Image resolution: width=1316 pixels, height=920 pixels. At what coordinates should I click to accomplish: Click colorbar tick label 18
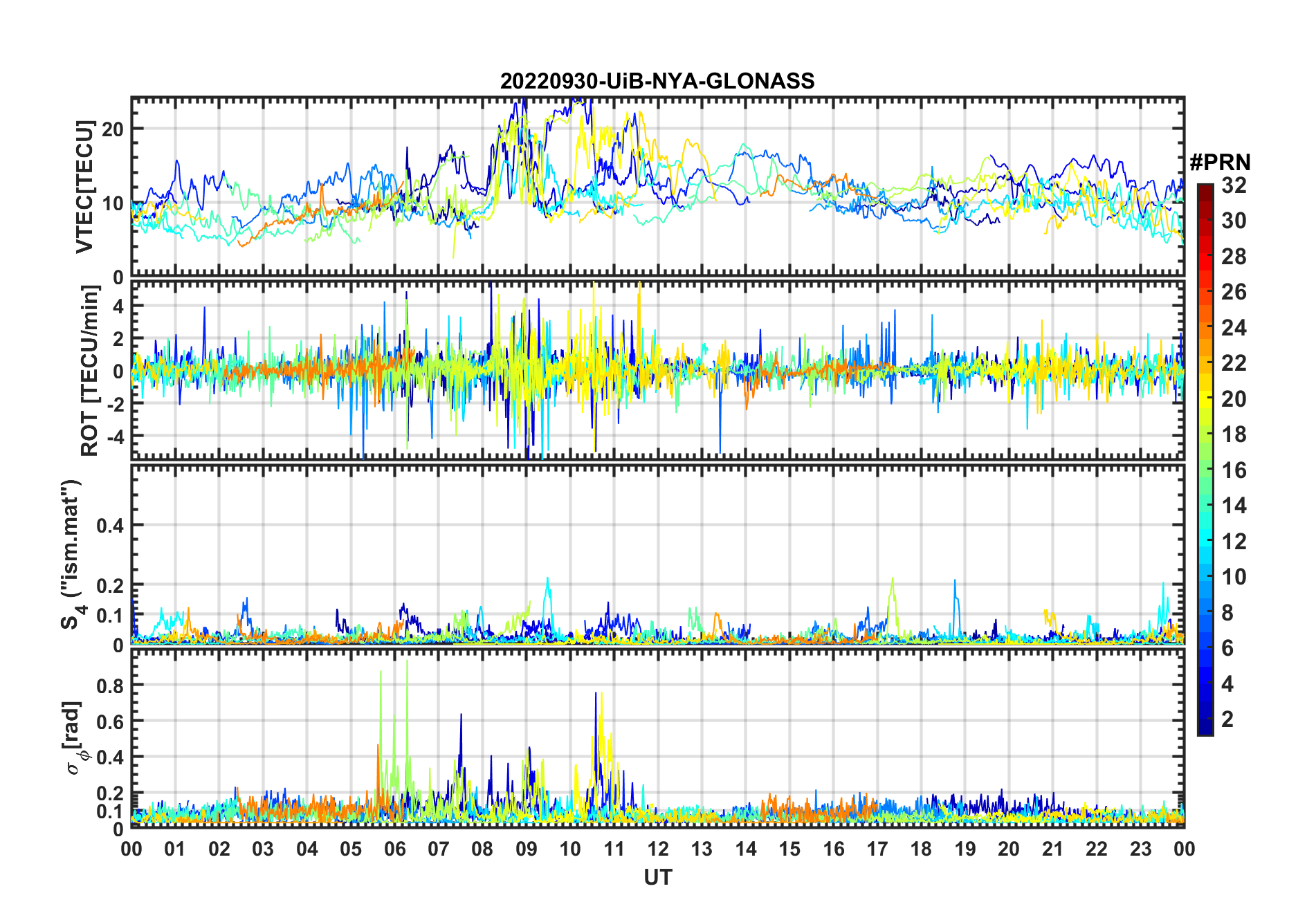click(1234, 434)
